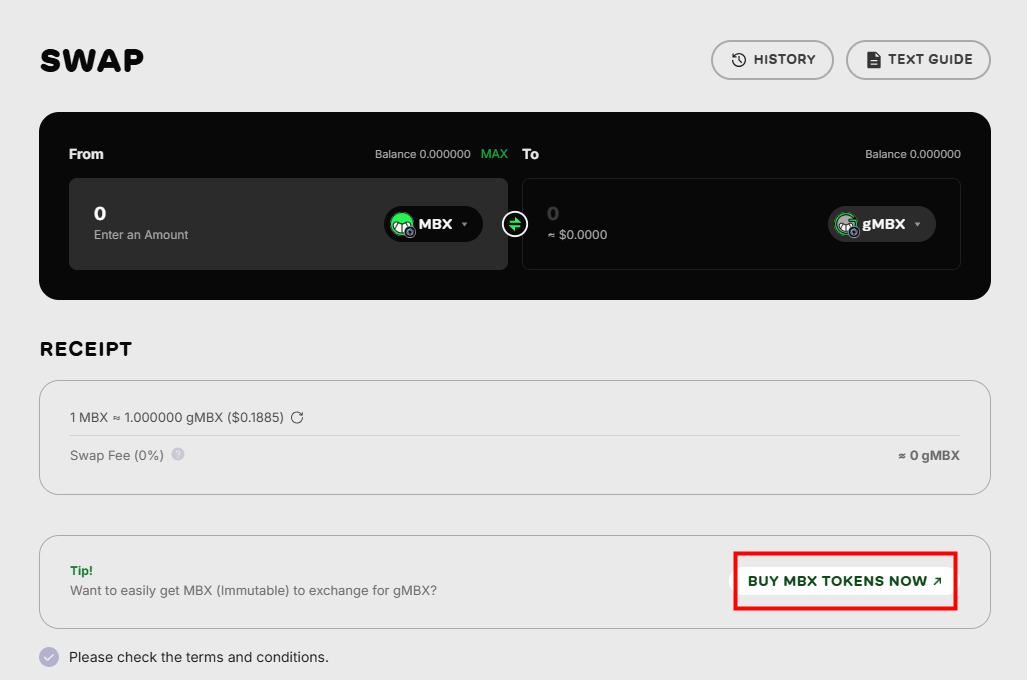Image resolution: width=1027 pixels, height=680 pixels.
Task: Refresh the MBX to gMBX exchange rate
Action: click(297, 417)
